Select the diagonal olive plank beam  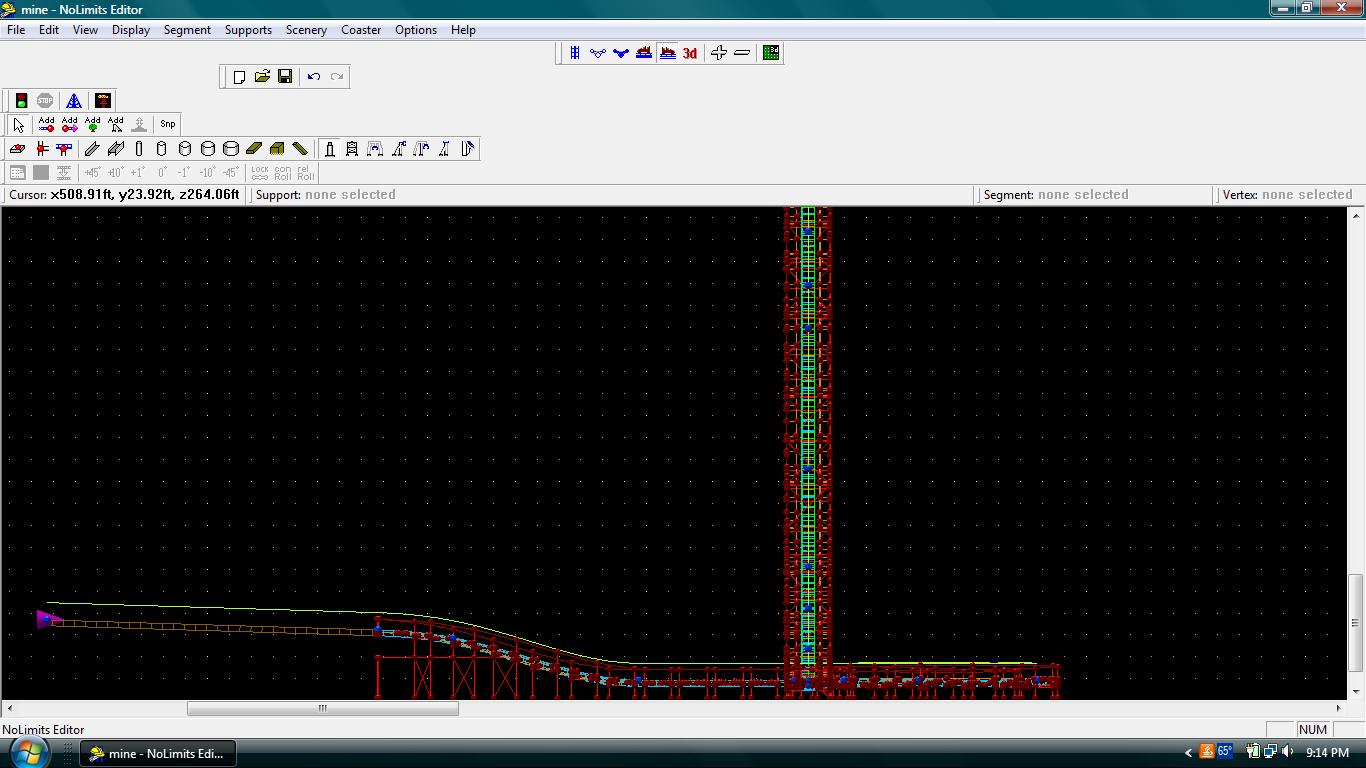pos(300,149)
